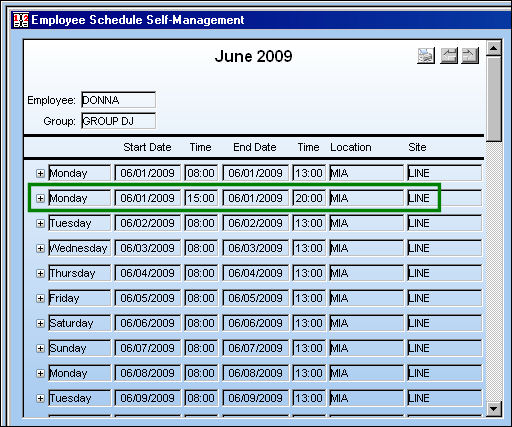Click the Wednesday day name field

click(79, 248)
